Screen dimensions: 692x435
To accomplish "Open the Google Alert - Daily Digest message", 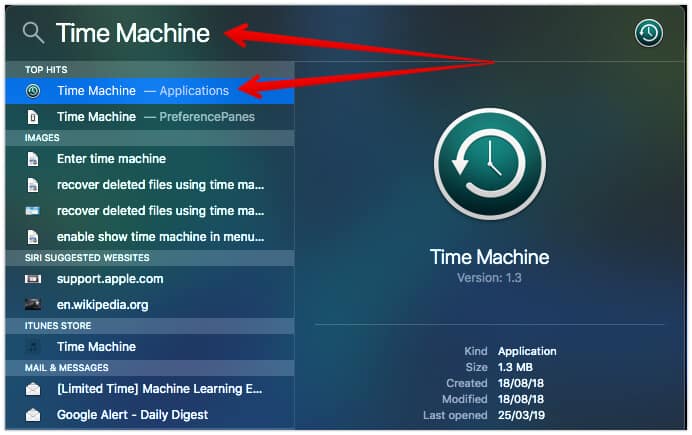I will (132, 415).
